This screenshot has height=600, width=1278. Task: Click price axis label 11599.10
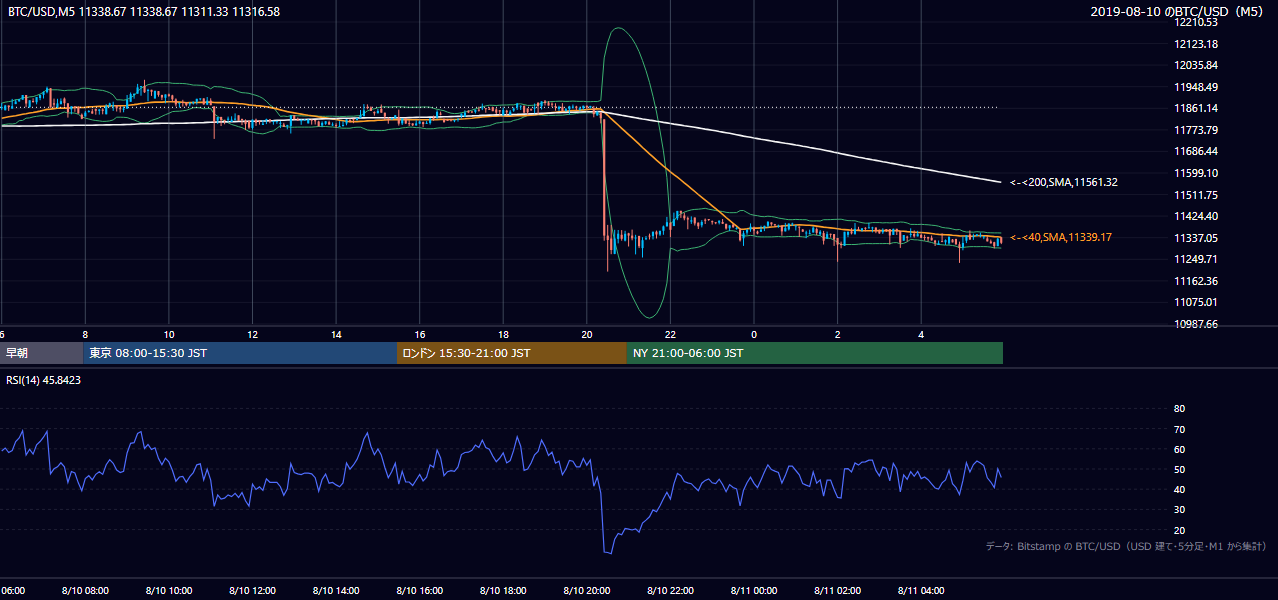[x=1196, y=173]
